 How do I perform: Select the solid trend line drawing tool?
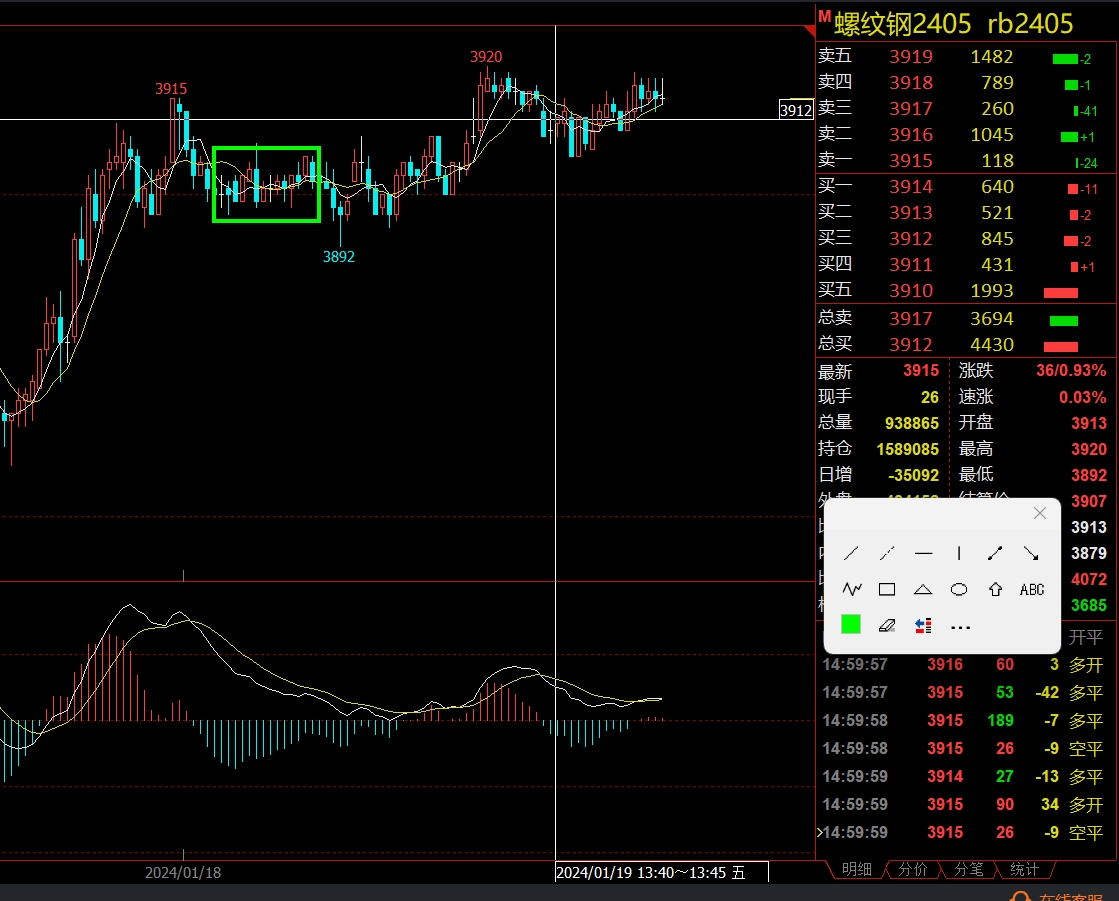click(x=851, y=554)
